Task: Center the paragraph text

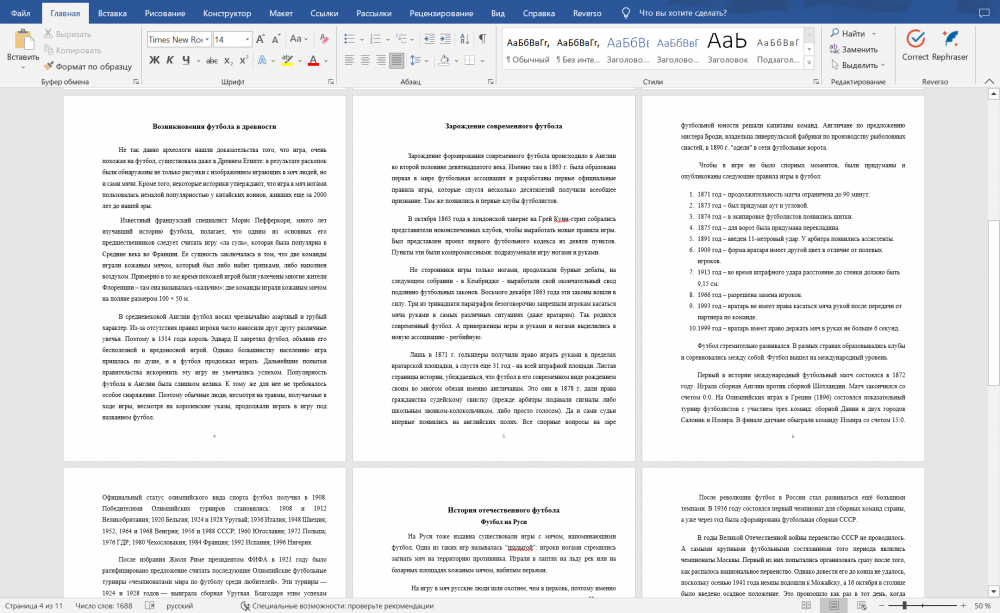Action: pos(365,61)
